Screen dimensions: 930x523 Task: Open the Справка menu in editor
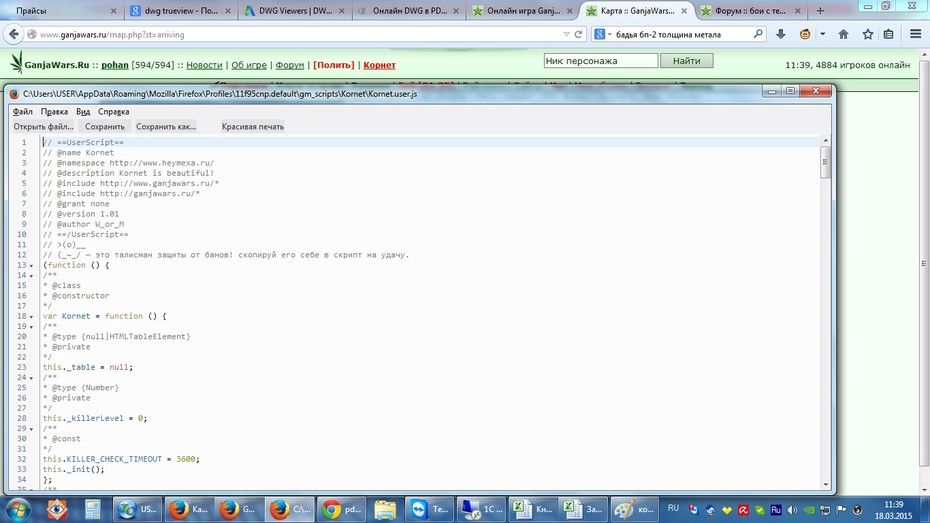pos(113,111)
